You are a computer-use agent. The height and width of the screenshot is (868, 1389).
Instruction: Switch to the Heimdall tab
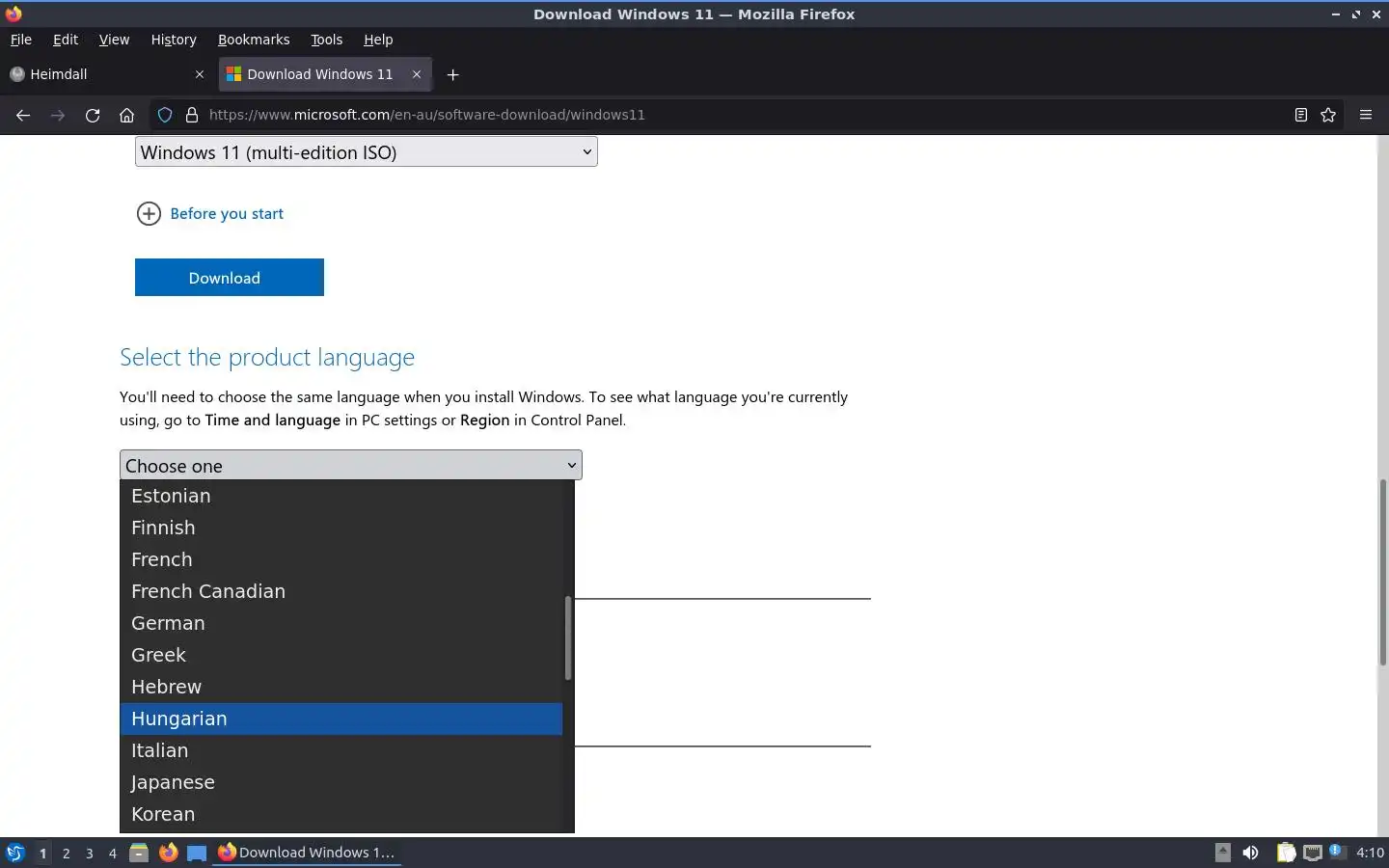[107, 74]
